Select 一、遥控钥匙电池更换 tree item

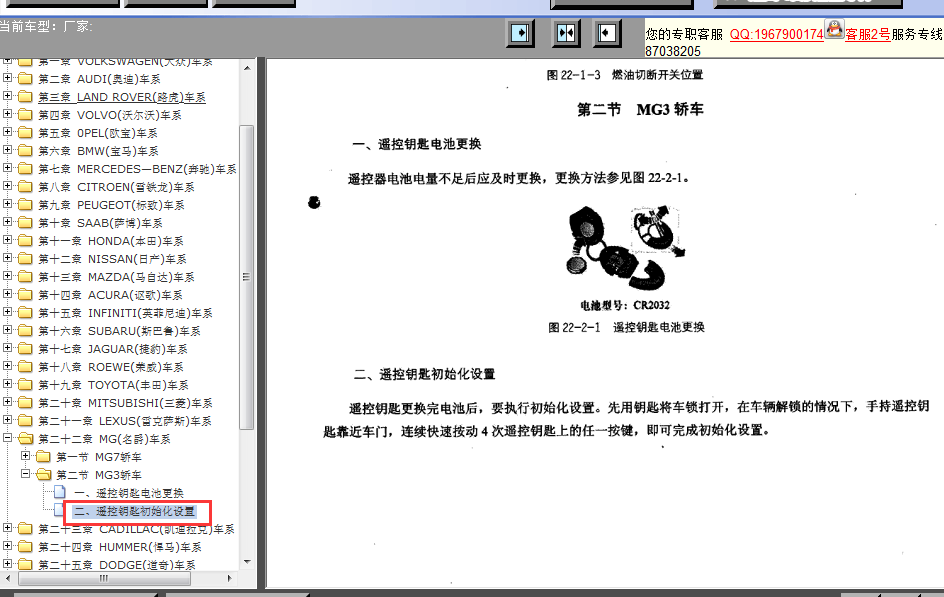(129, 493)
